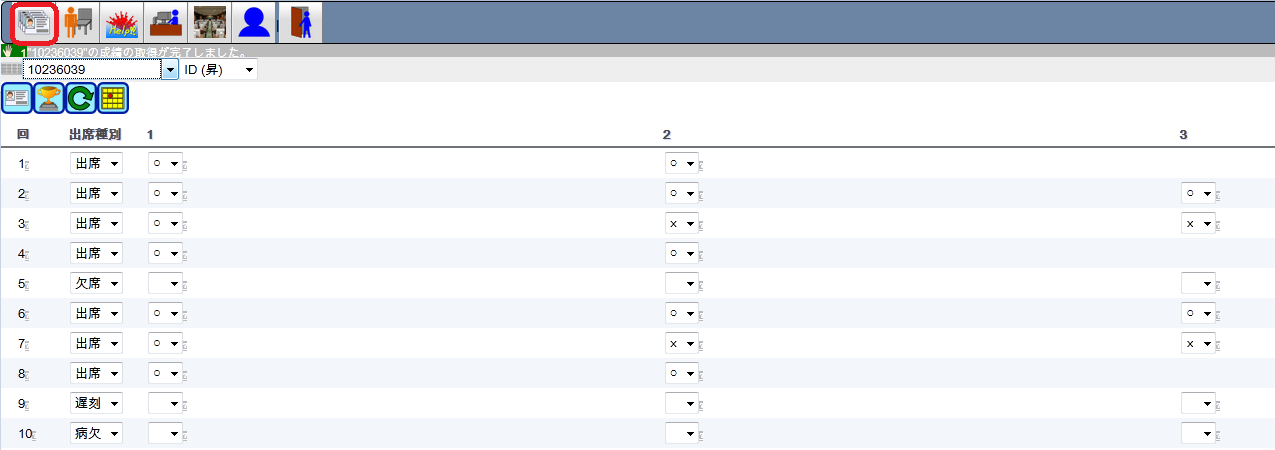Viewport: 1275px width, 450px height.
Task: Click the 出席種別 column header
Action: coord(95,133)
